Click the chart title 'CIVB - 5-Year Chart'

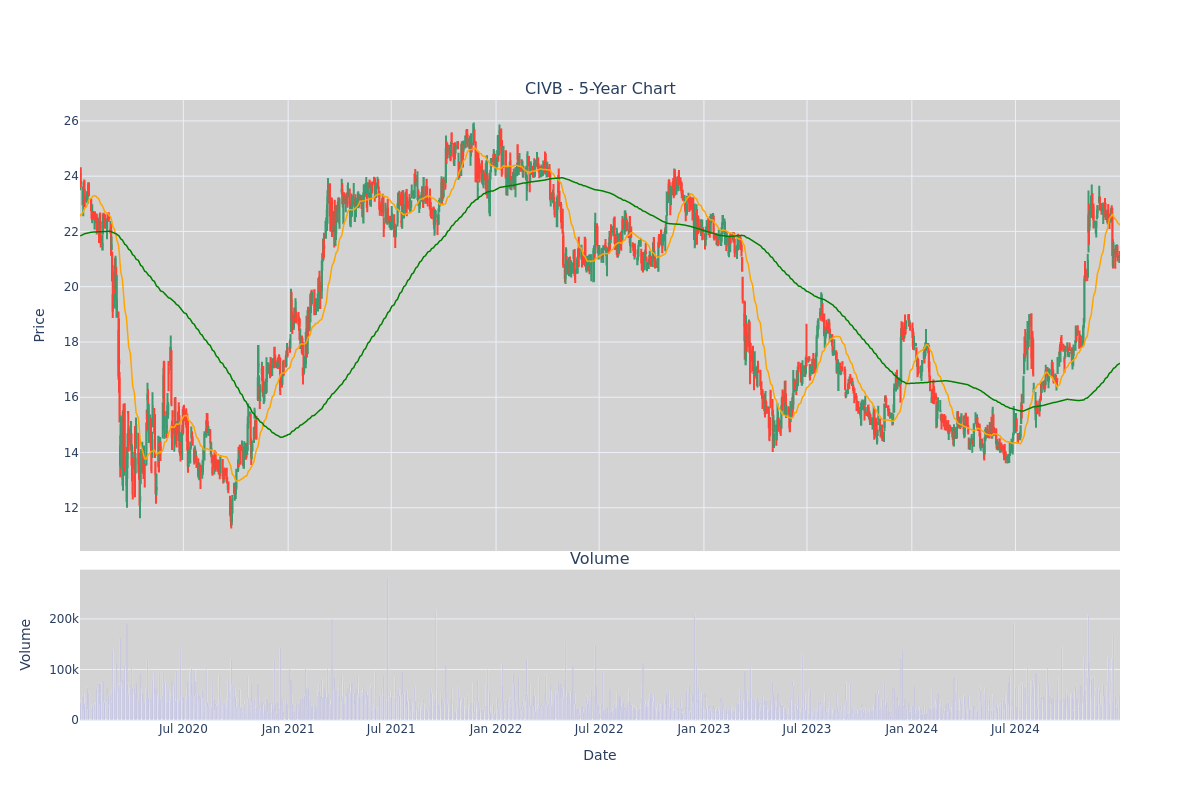point(600,89)
